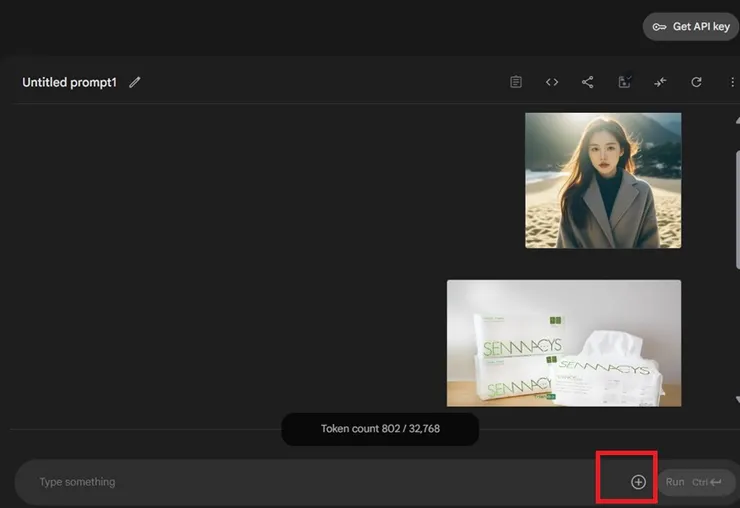Click the Type something input field
Screen dimensions: 740x508
click(x=300, y=482)
